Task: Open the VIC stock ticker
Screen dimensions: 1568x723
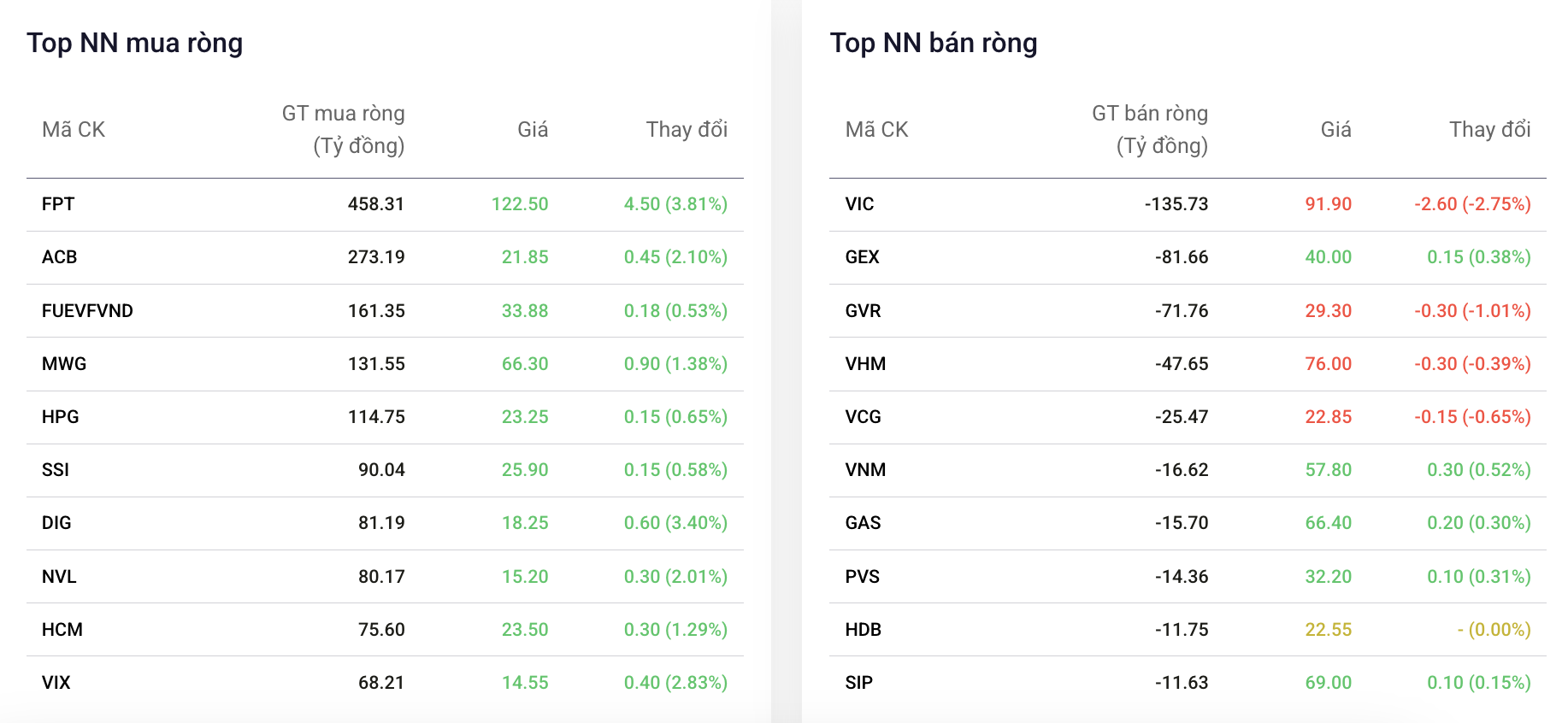Action: (859, 204)
